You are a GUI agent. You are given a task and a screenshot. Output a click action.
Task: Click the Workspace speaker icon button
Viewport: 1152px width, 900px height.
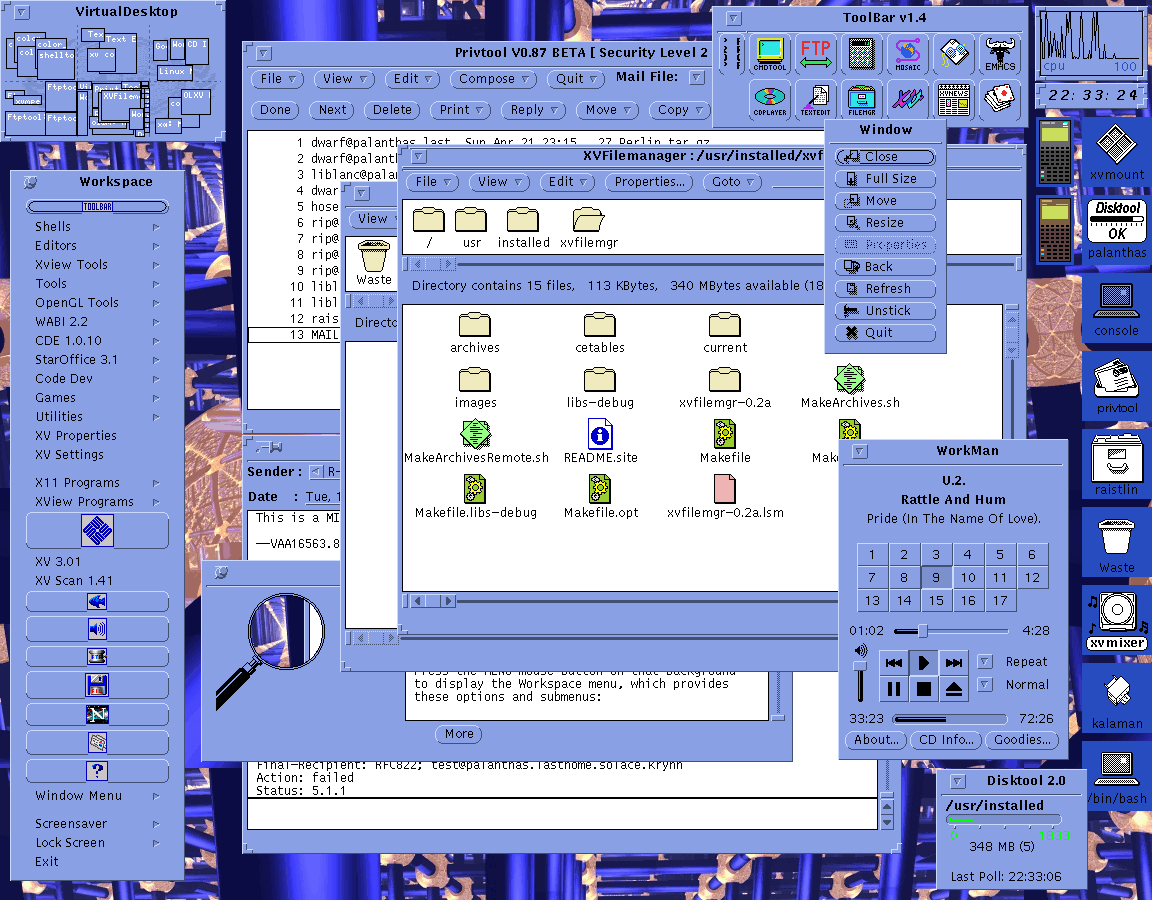pos(97,629)
